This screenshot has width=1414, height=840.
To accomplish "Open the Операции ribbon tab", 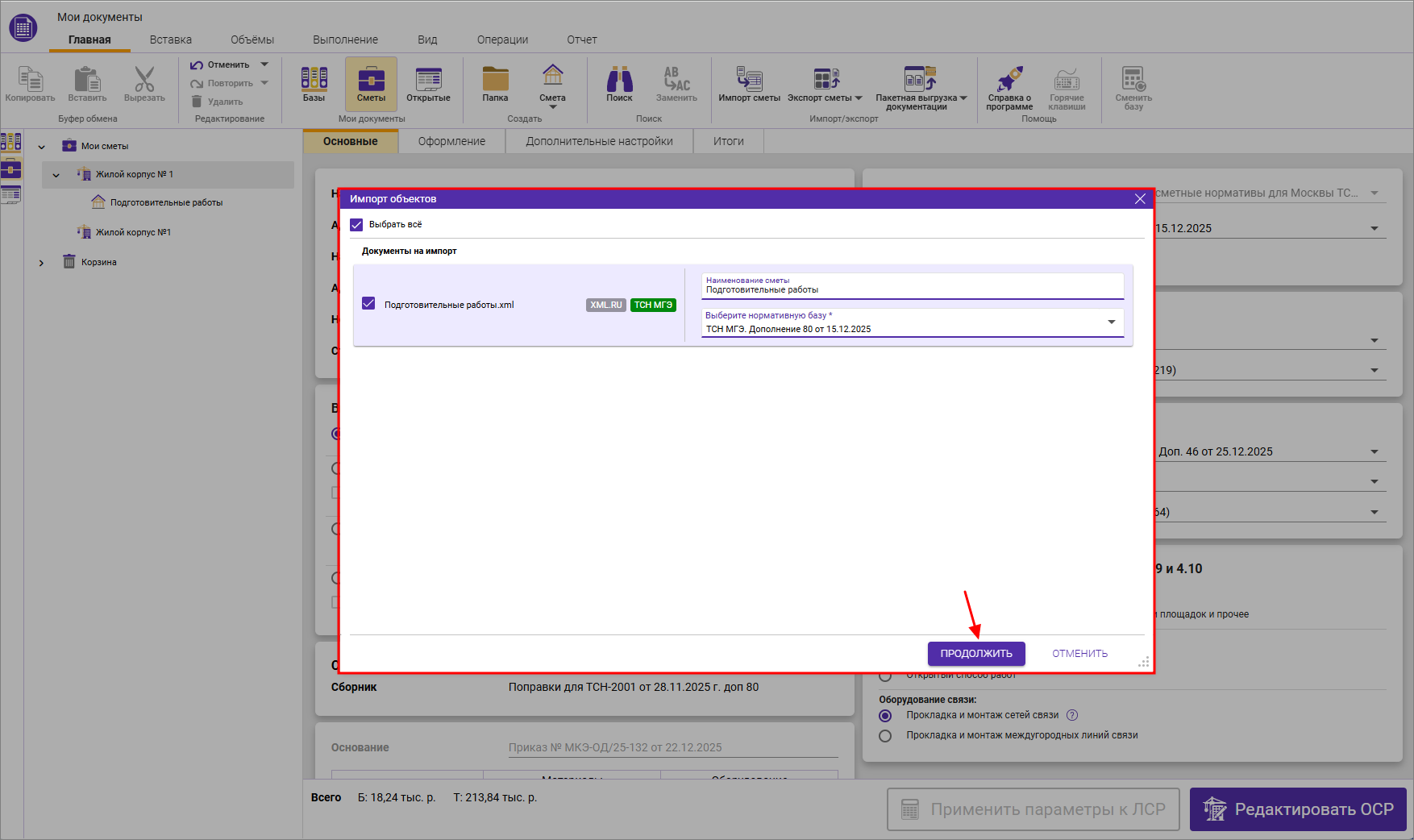I will coord(502,40).
